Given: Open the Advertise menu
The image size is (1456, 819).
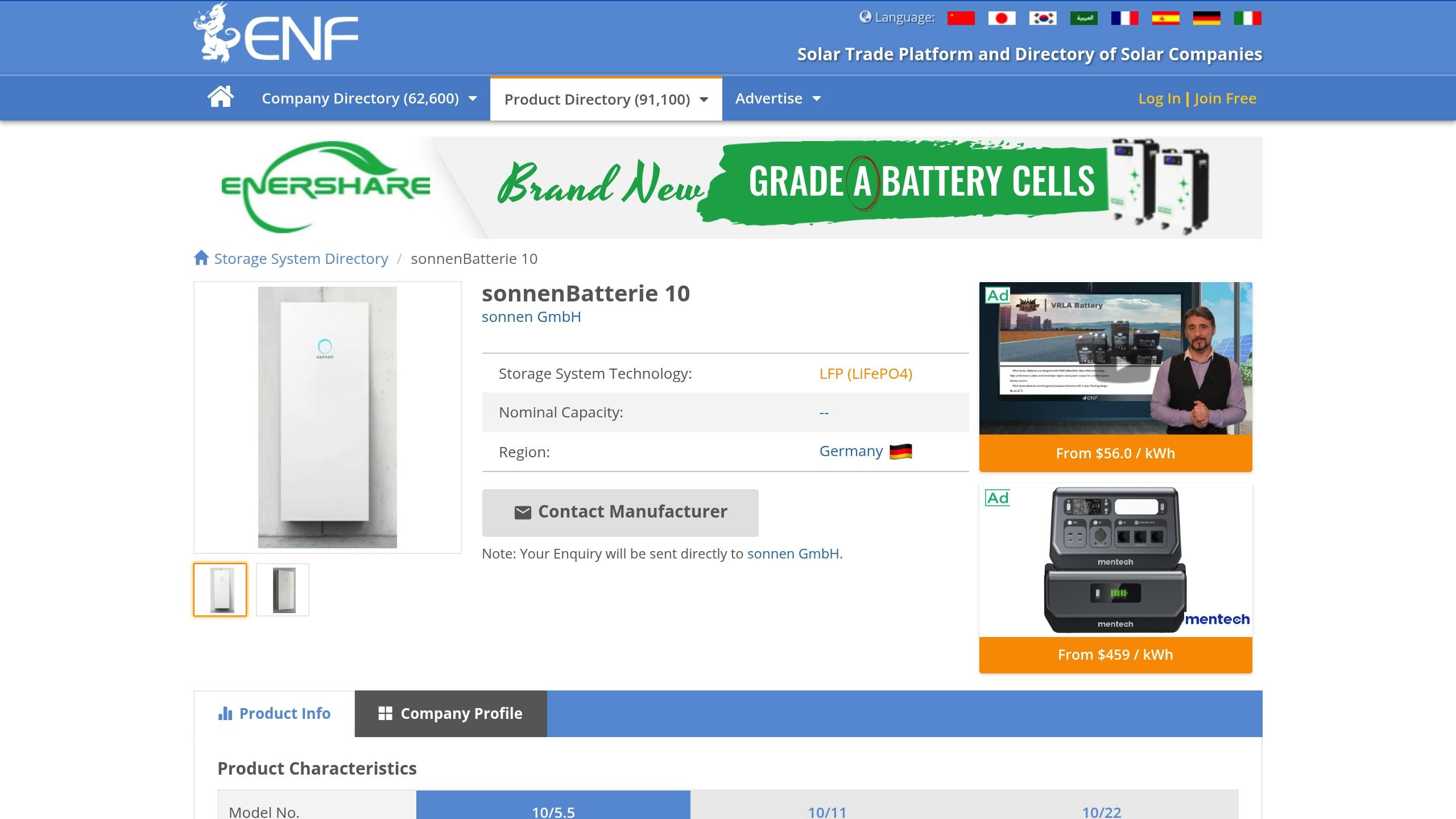Looking at the screenshot, I should (778, 99).
